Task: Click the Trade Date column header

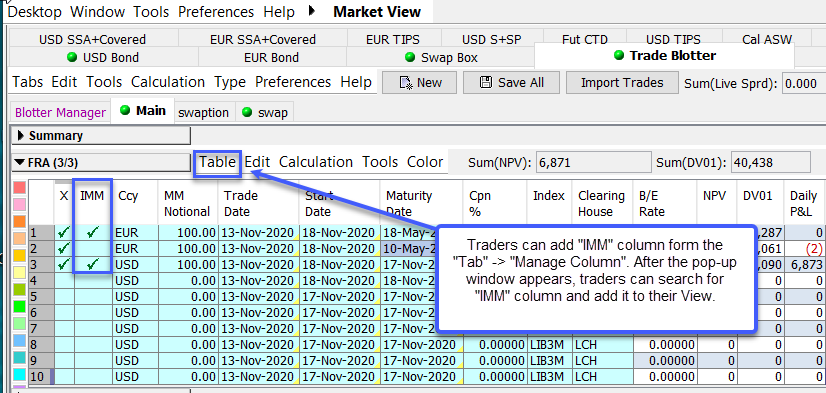Action: [x=258, y=203]
